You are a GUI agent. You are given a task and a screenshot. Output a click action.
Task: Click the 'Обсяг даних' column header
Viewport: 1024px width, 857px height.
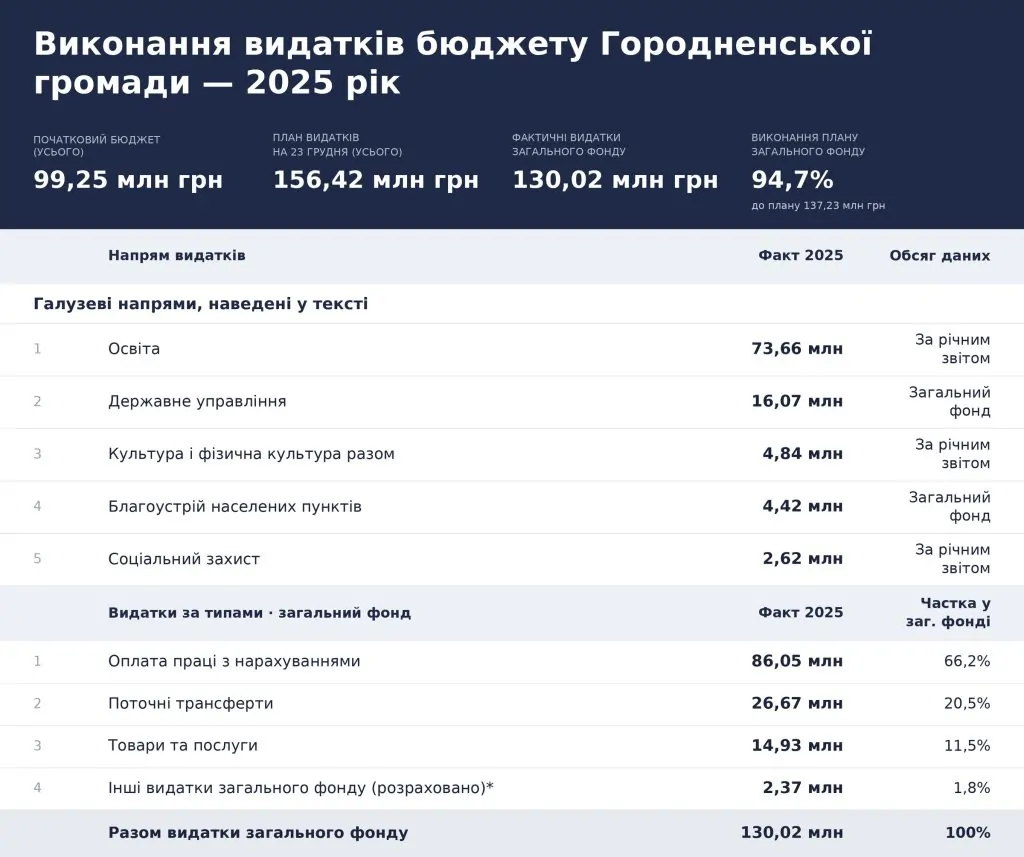tap(940, 255)
